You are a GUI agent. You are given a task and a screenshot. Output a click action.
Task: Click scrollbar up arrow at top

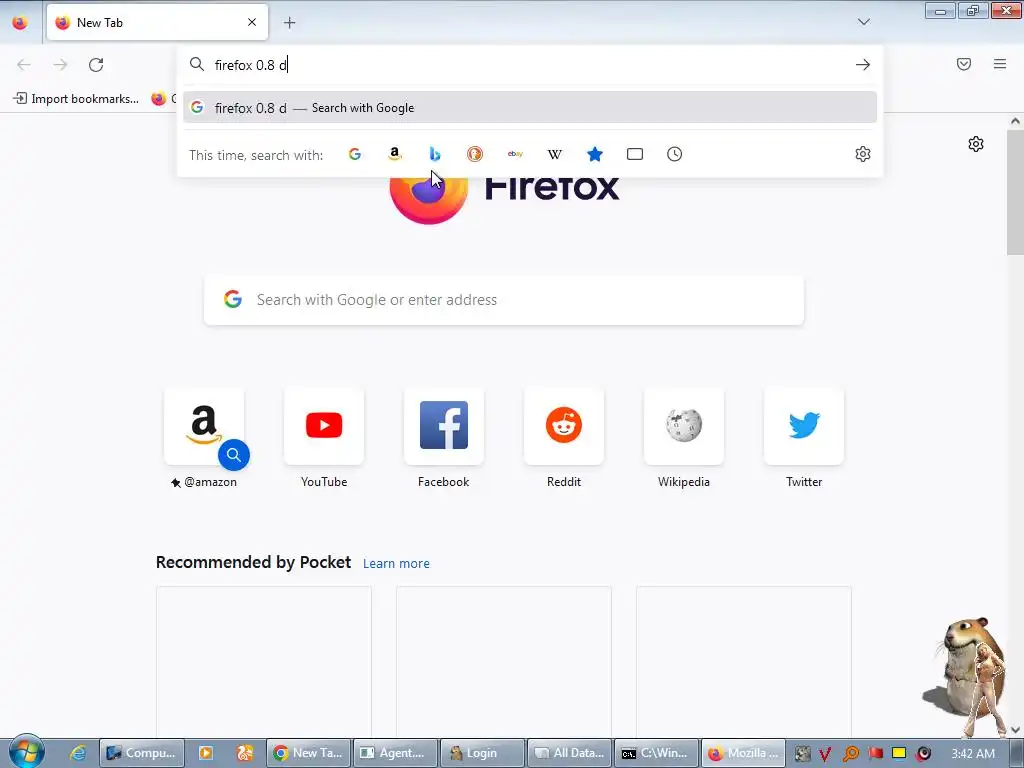point(1015,121)
